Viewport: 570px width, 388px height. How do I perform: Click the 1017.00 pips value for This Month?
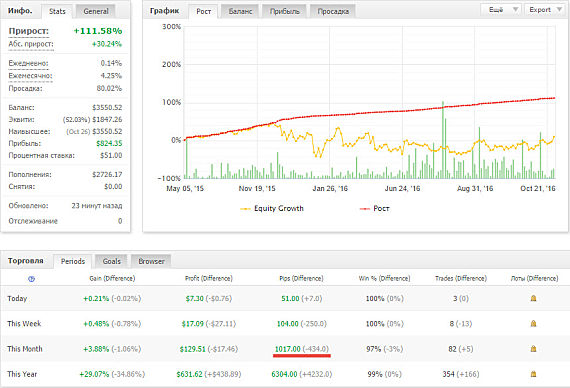click(288, 349)
